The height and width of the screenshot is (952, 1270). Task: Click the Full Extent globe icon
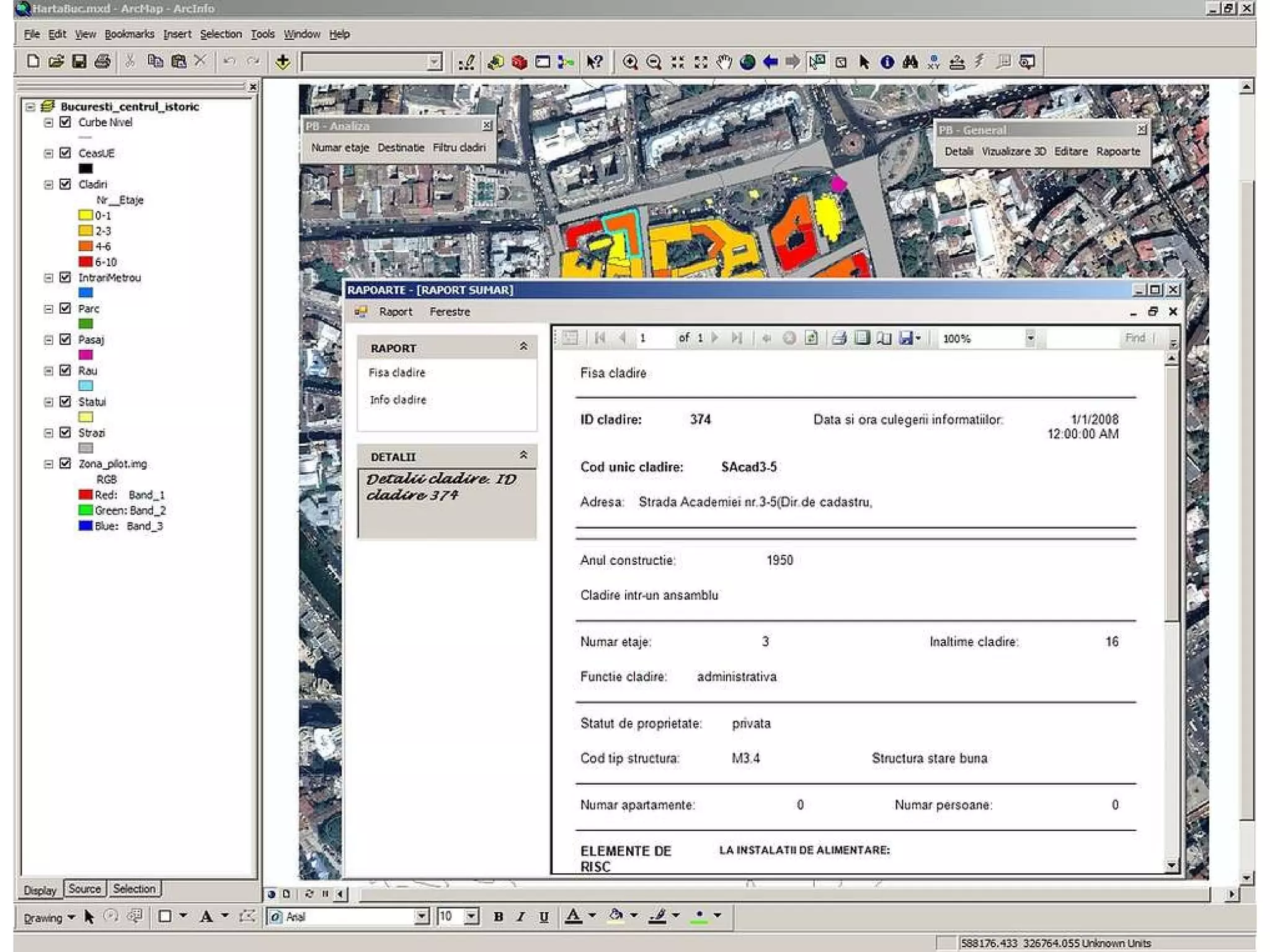point(747,62)
